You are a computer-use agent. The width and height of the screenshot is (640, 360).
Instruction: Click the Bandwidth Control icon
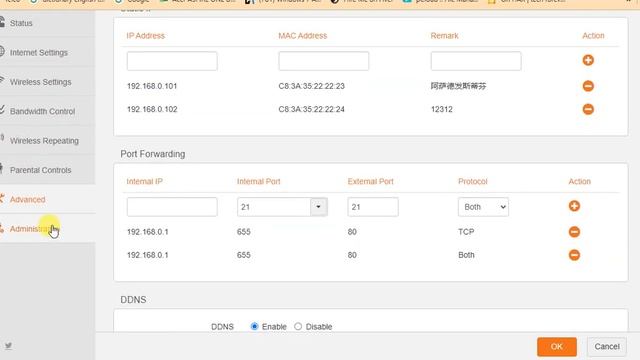coord(2,109)
